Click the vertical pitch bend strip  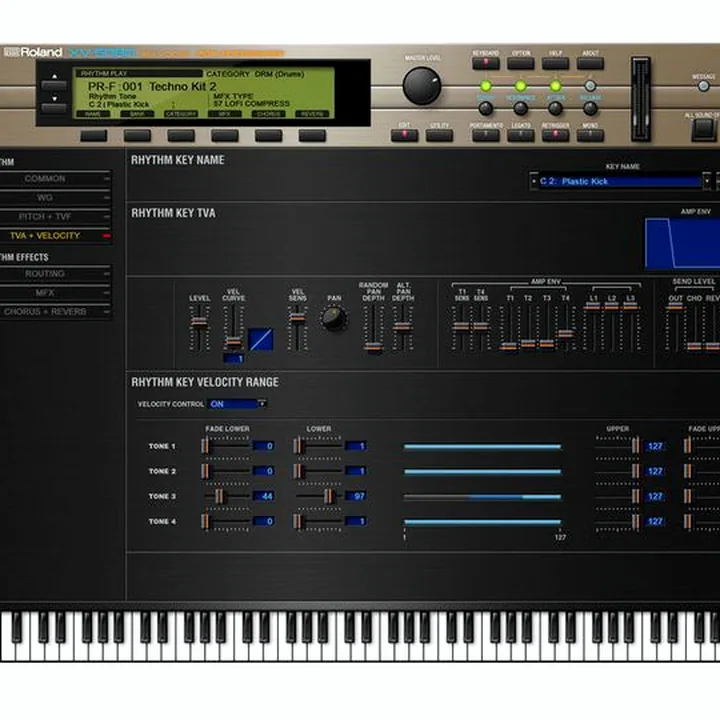click(x=641, y=98)
